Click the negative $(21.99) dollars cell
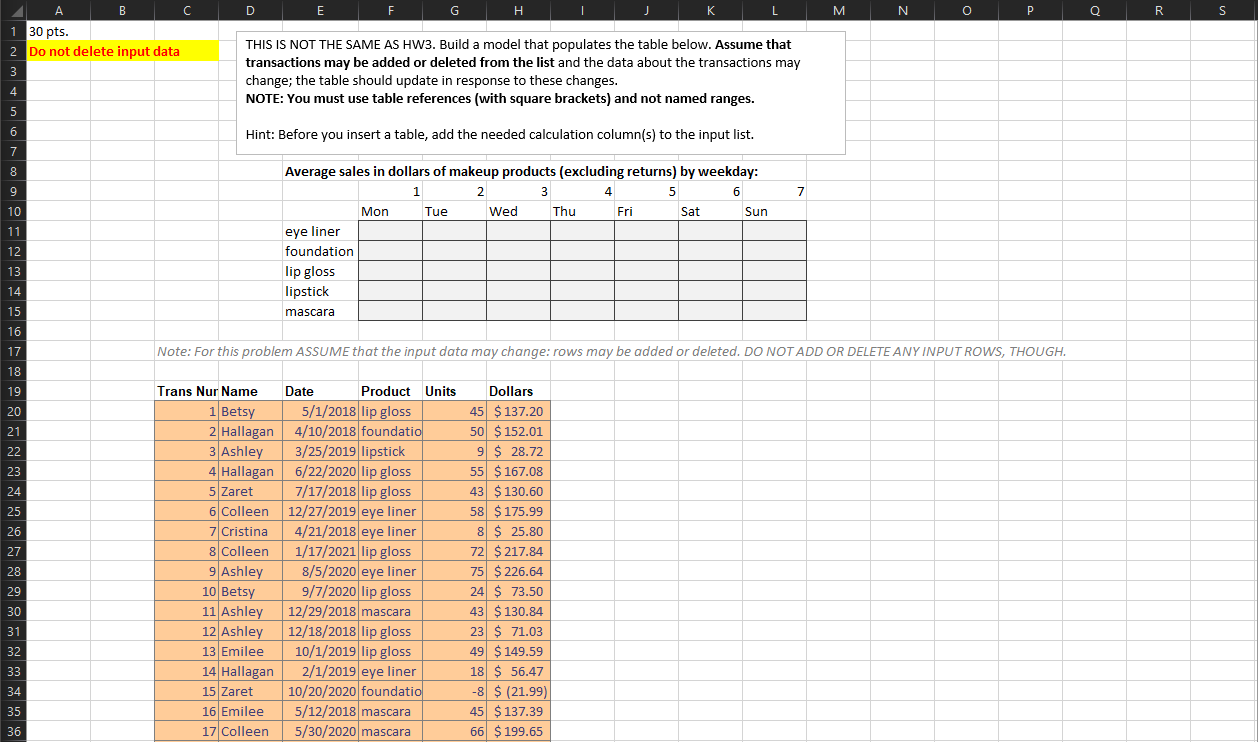The width and height of the screenshot is (1258, 742). point(518,691)
